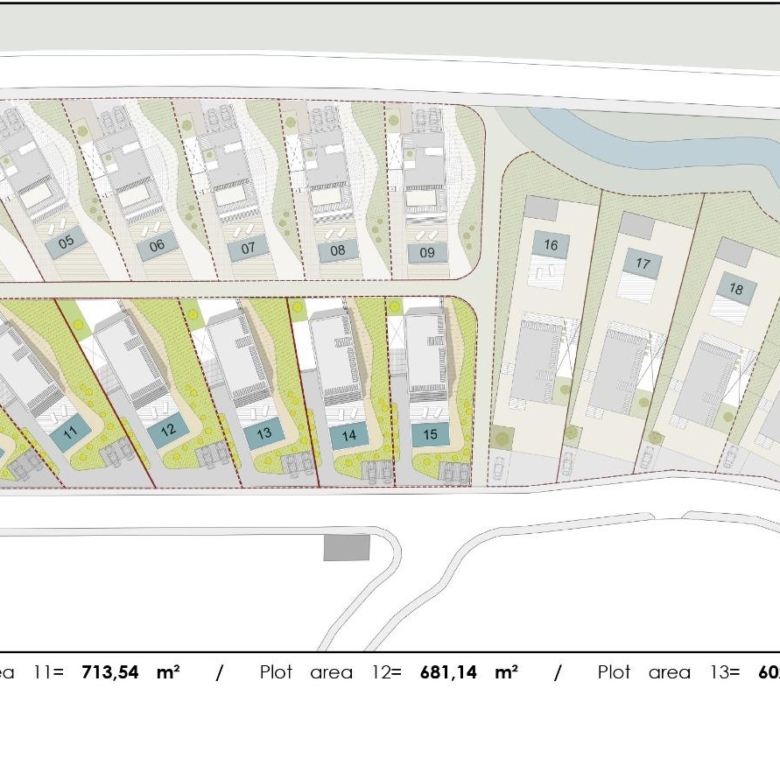Select plot 14 label on site plan

point(349,435)
